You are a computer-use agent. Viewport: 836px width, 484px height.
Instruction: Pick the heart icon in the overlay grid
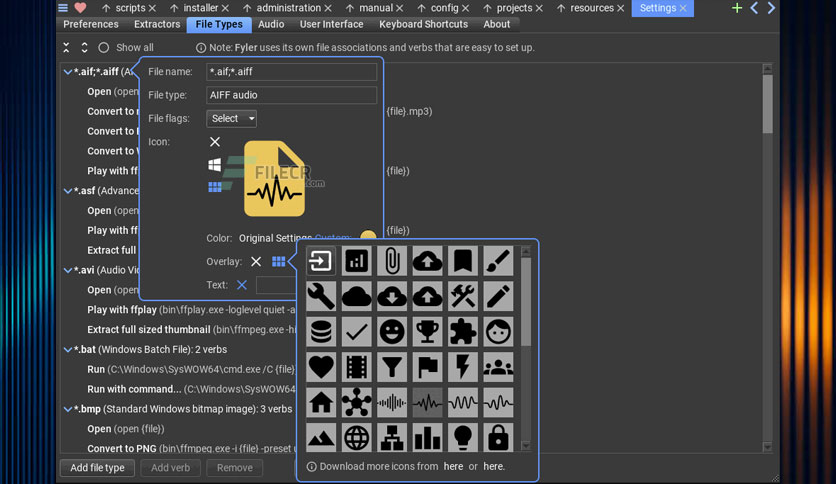pyautogui.click(x=321, y=367)
